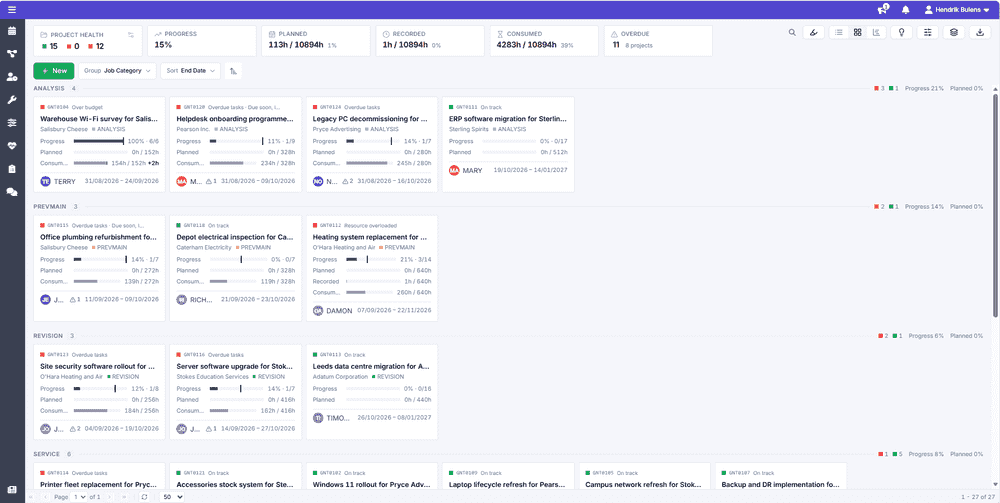Click 'Adatum Corporation' client name

[x=340, y=377]
